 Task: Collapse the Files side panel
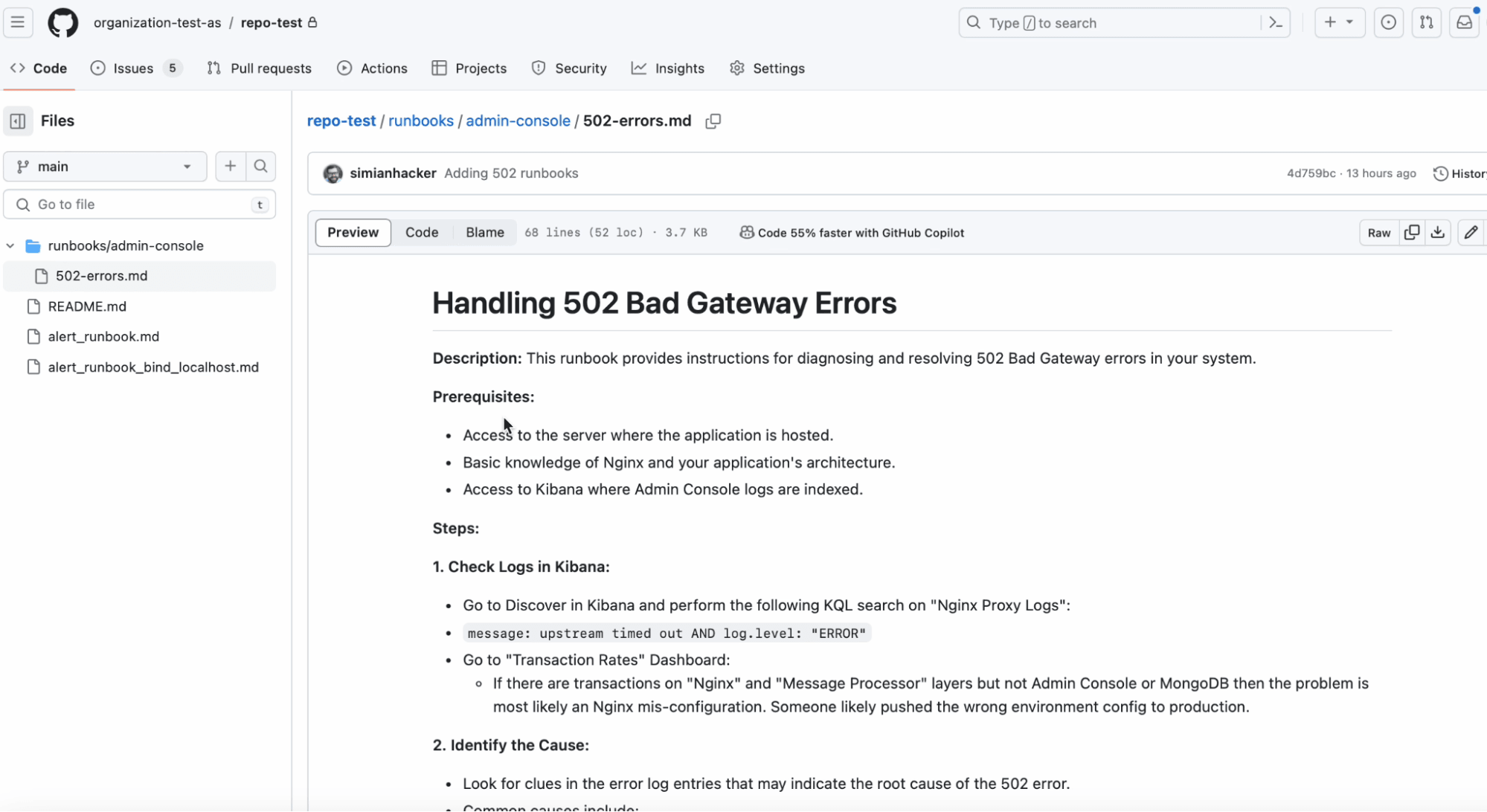coord(18,121)
